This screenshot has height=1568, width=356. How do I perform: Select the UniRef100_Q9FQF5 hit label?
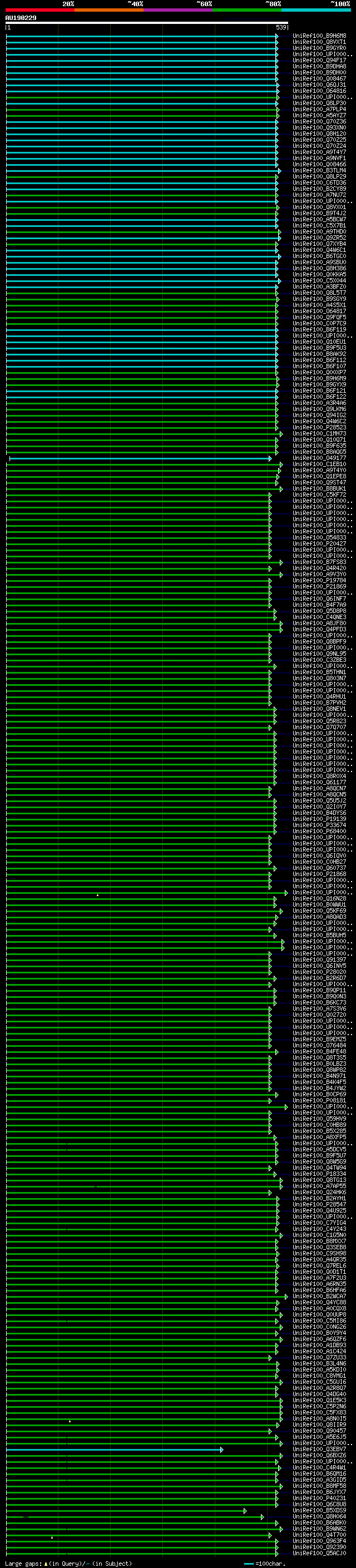319,317
